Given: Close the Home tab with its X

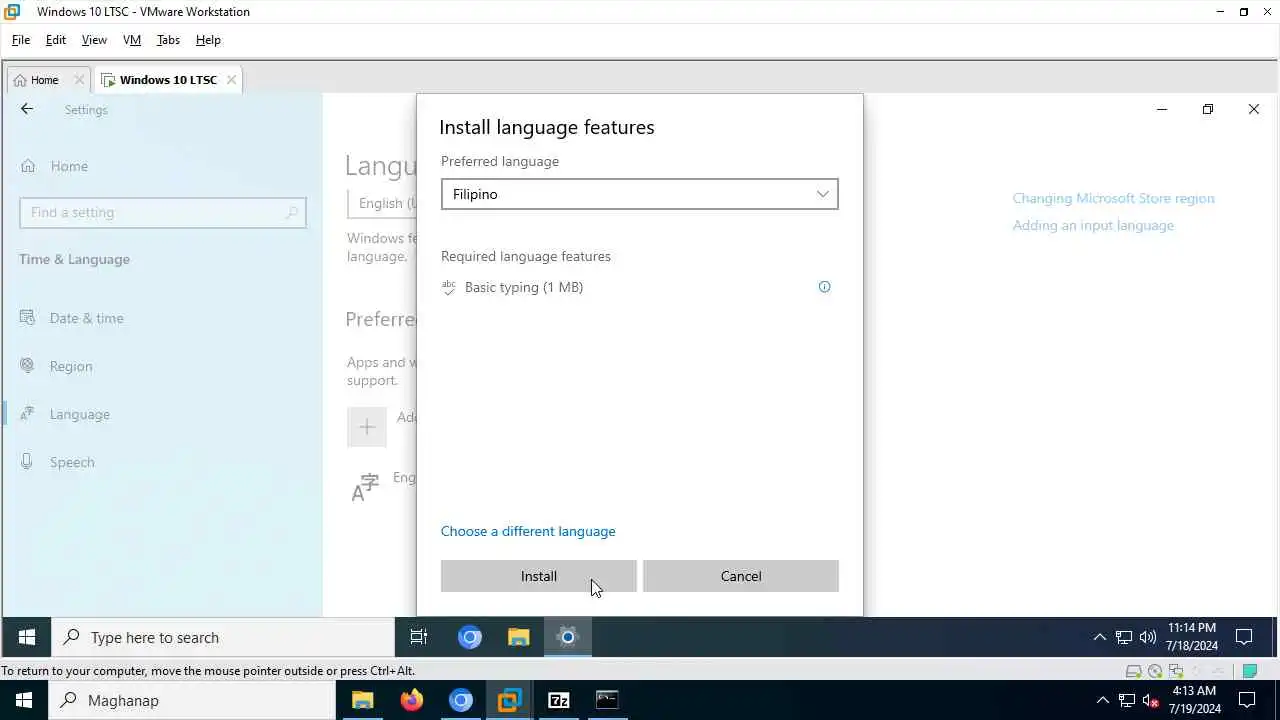Looking at the screenshot, I should (x=79, y=80).
